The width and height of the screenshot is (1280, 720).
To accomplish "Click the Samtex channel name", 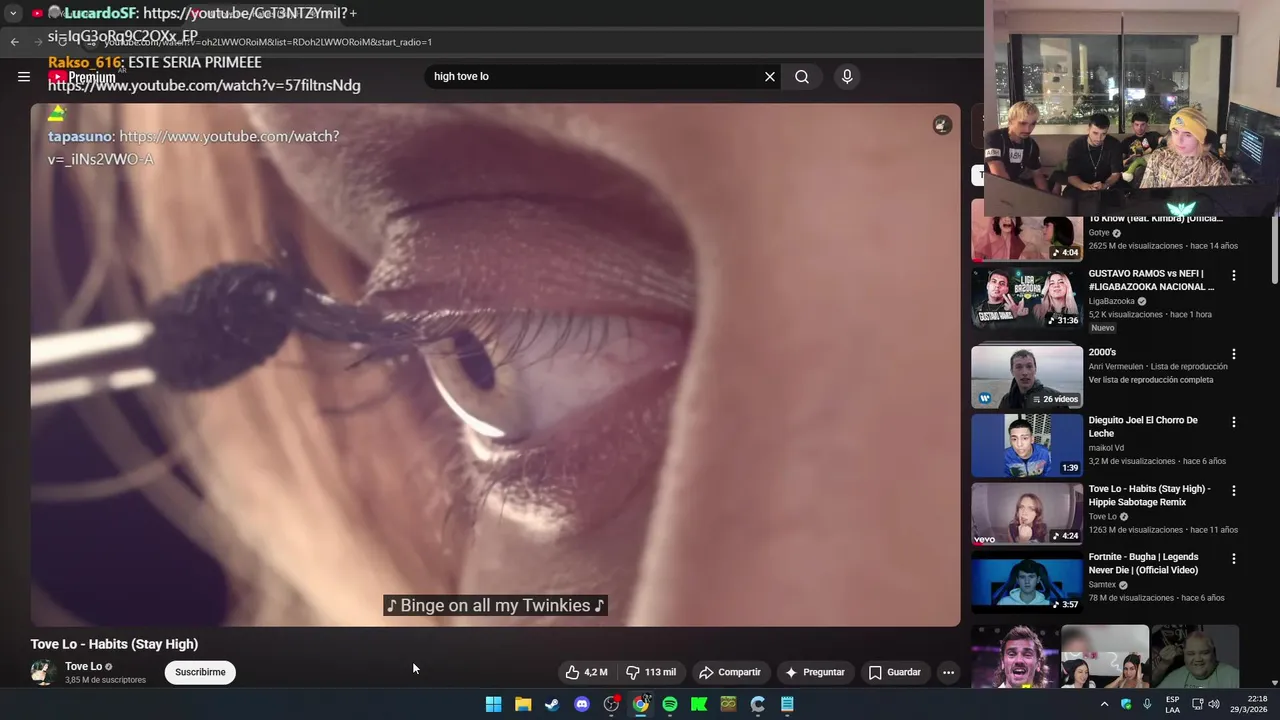I will pos(1102,585).
